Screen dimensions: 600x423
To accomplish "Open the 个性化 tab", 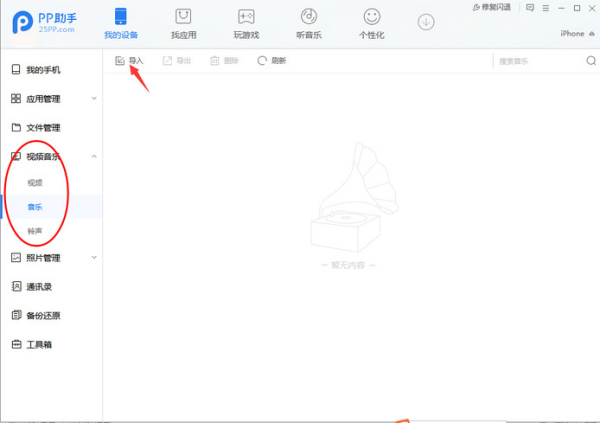I will click(372, 24).
